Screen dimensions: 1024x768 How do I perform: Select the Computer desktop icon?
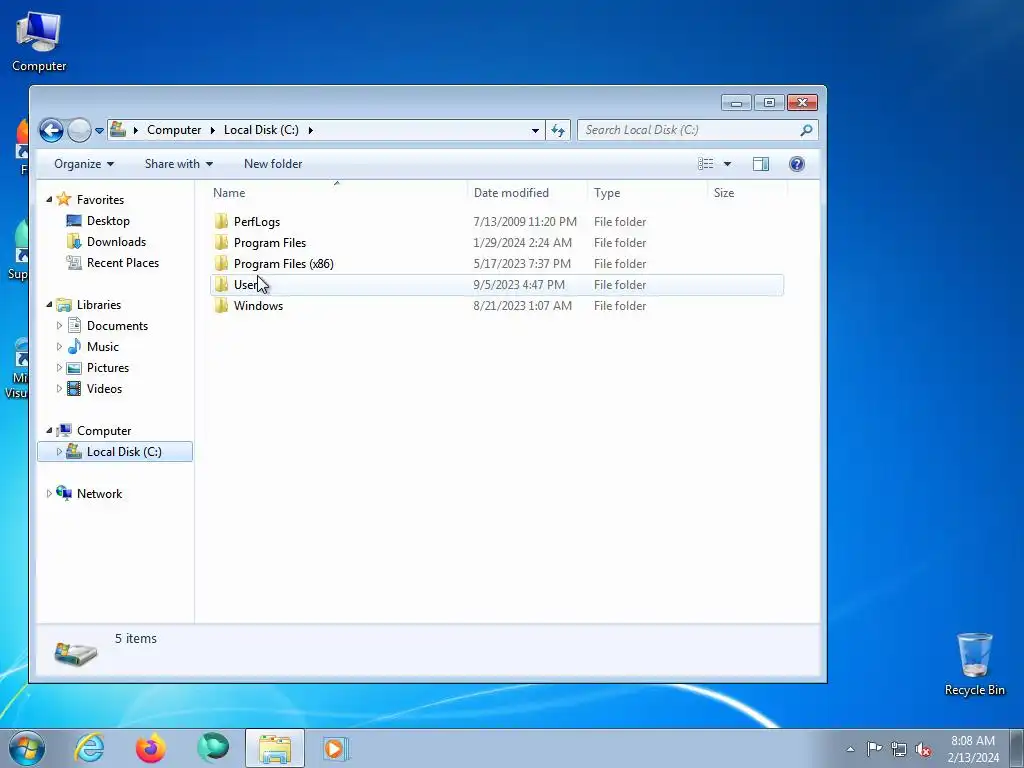click(x=39, y=40)
